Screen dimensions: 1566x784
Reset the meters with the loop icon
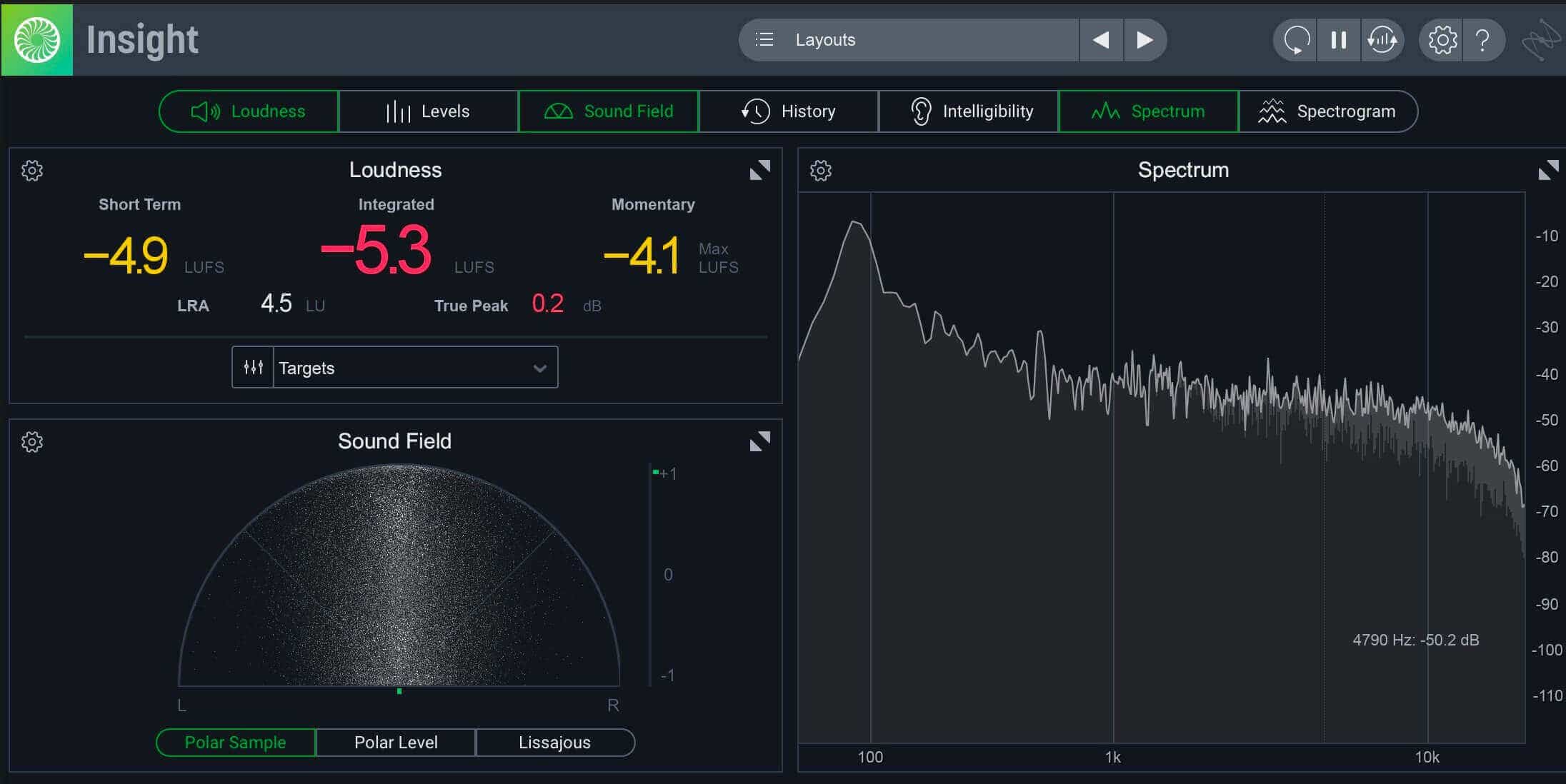point(1296,40)
